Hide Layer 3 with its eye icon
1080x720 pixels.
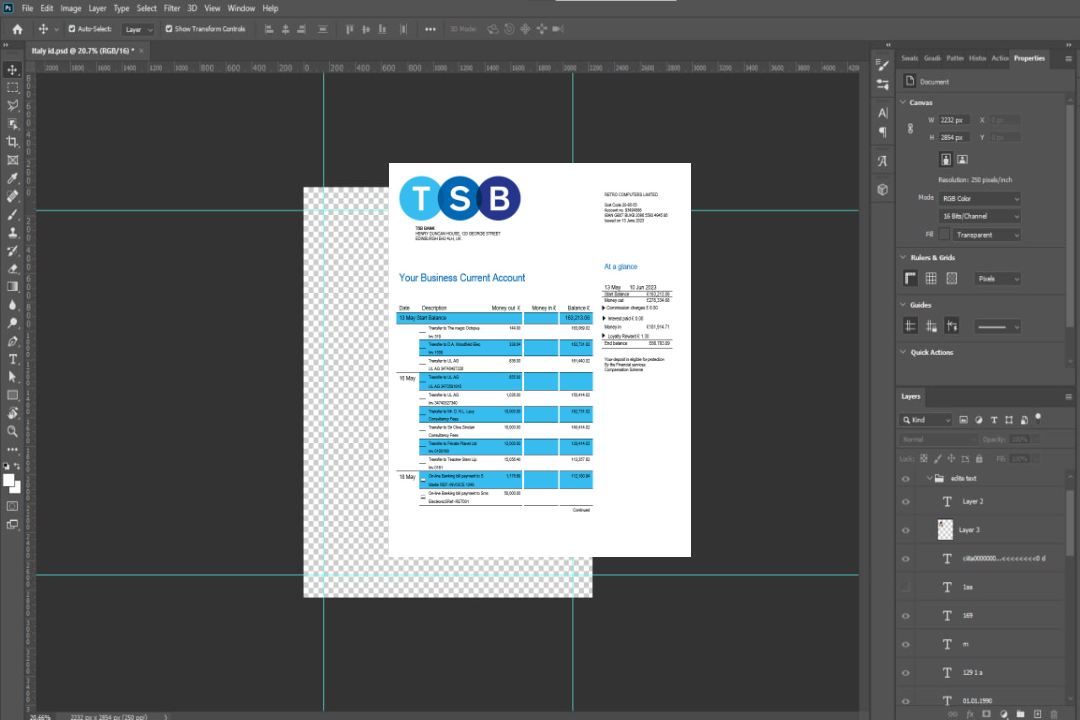pyautogui.click(x=906, y=531)
